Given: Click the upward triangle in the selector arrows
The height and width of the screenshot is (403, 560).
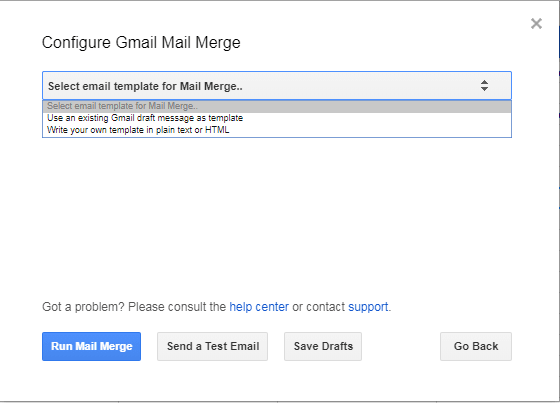Looking at the screenshot, I should (x=484, y=82).
